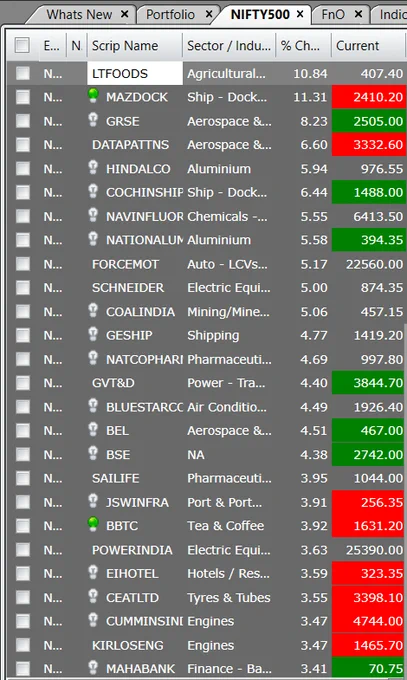The image size is (407, 680).
Task: Select the NIFTY500 tab
Action: point(260,14)
